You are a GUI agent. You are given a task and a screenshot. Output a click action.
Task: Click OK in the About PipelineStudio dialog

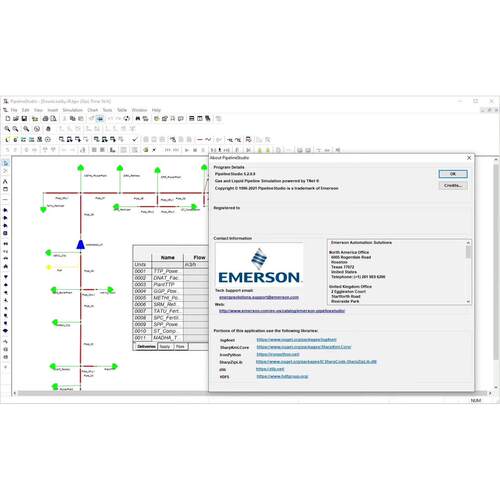point(453,174)
